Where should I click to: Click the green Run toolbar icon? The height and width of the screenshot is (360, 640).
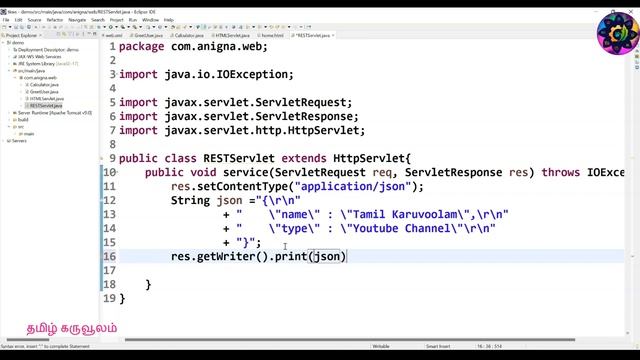click(111, 27)
